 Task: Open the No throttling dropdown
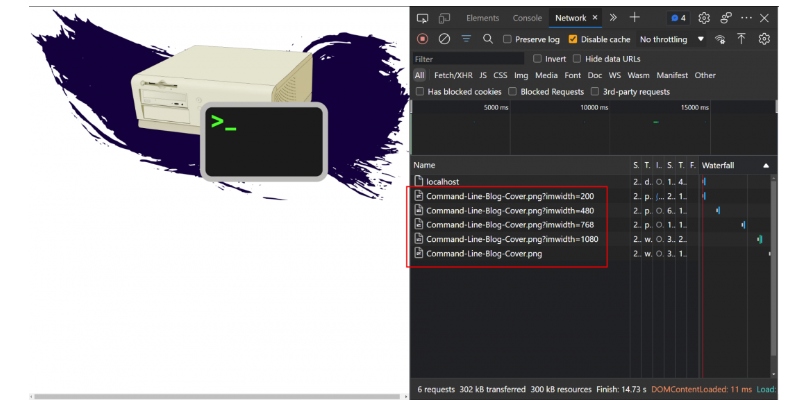(x=671, y=40)
